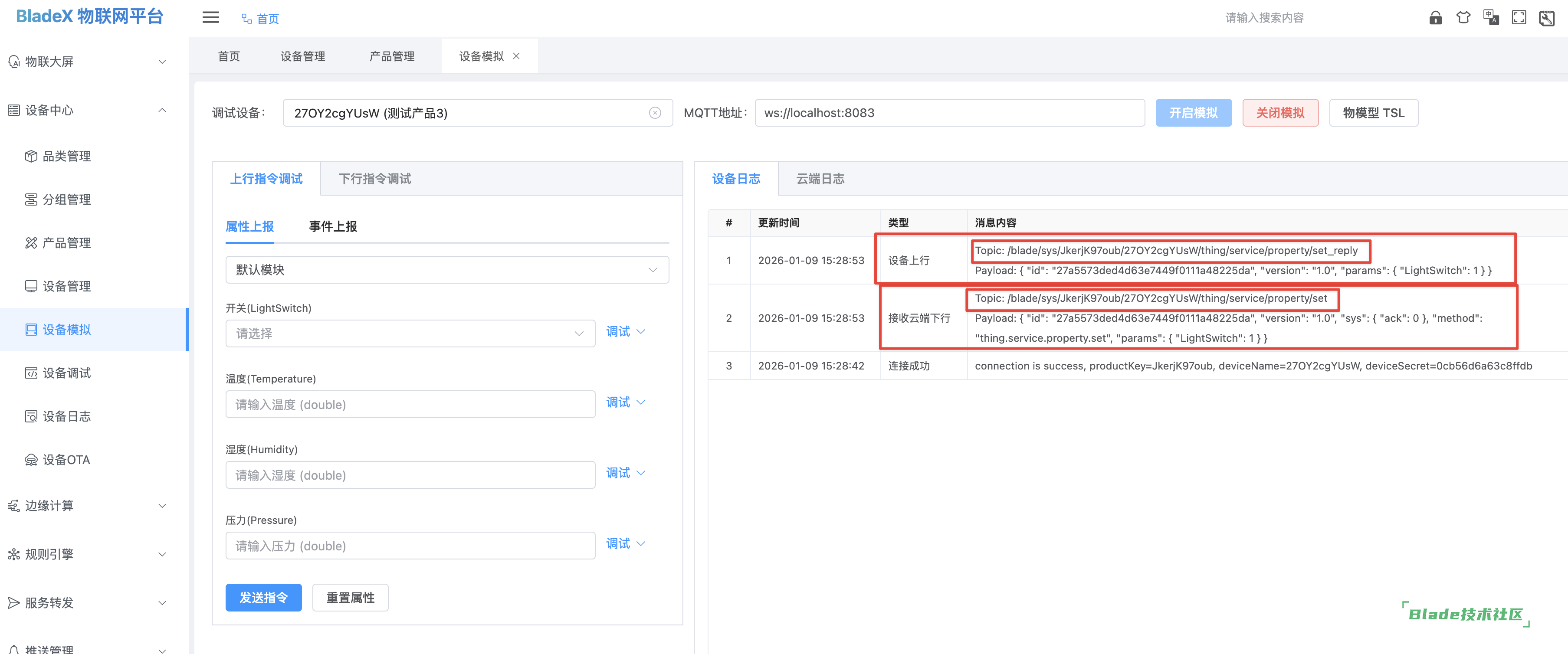This screenshot has width=1568, height=654.
Task: Switch to the 下行指令调试 tab
Action: [374, 179]
